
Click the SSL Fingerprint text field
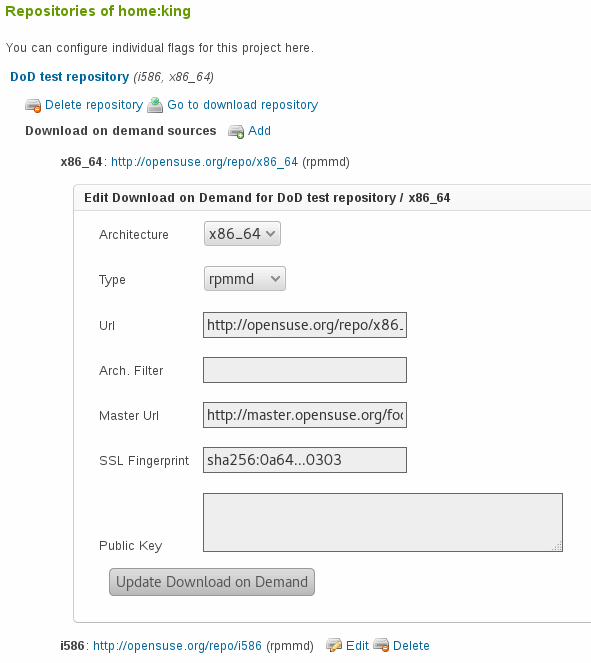point(305,460)
